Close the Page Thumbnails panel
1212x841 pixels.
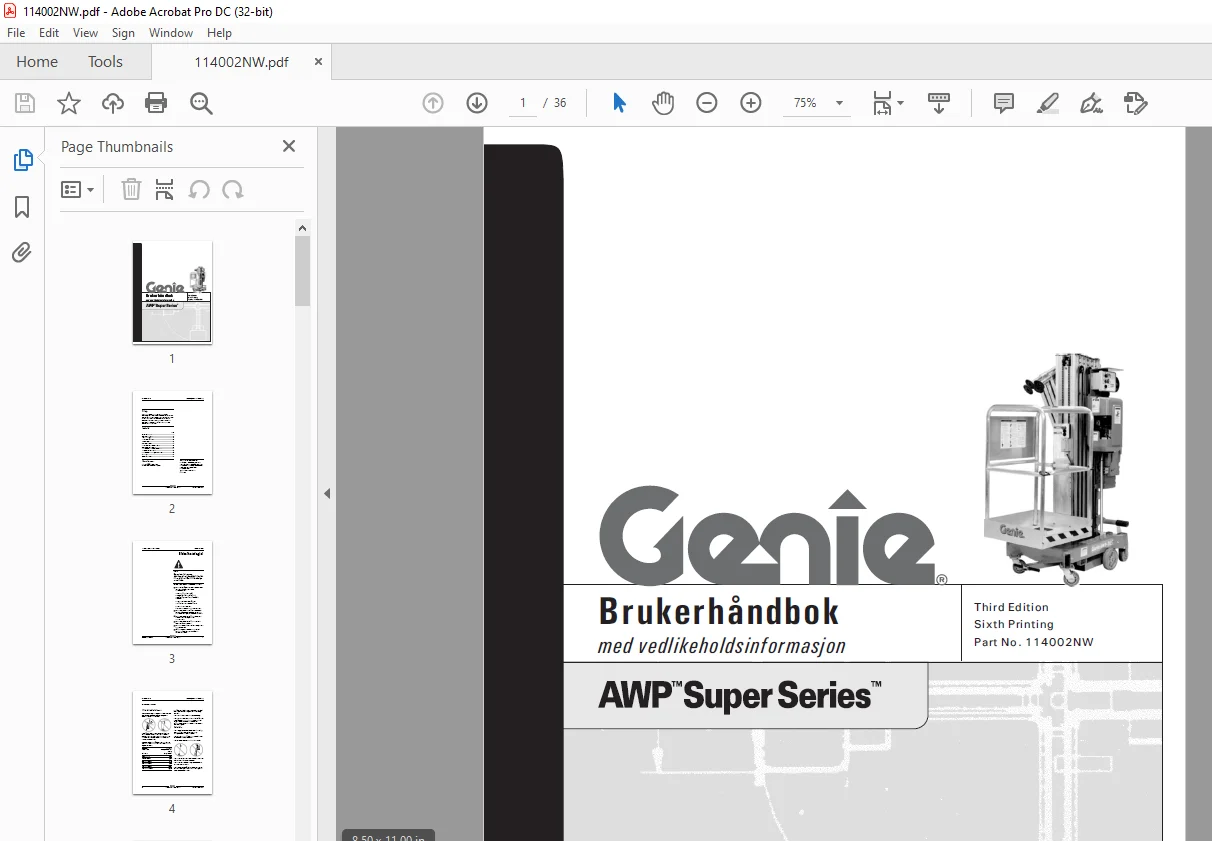[289, 146]
